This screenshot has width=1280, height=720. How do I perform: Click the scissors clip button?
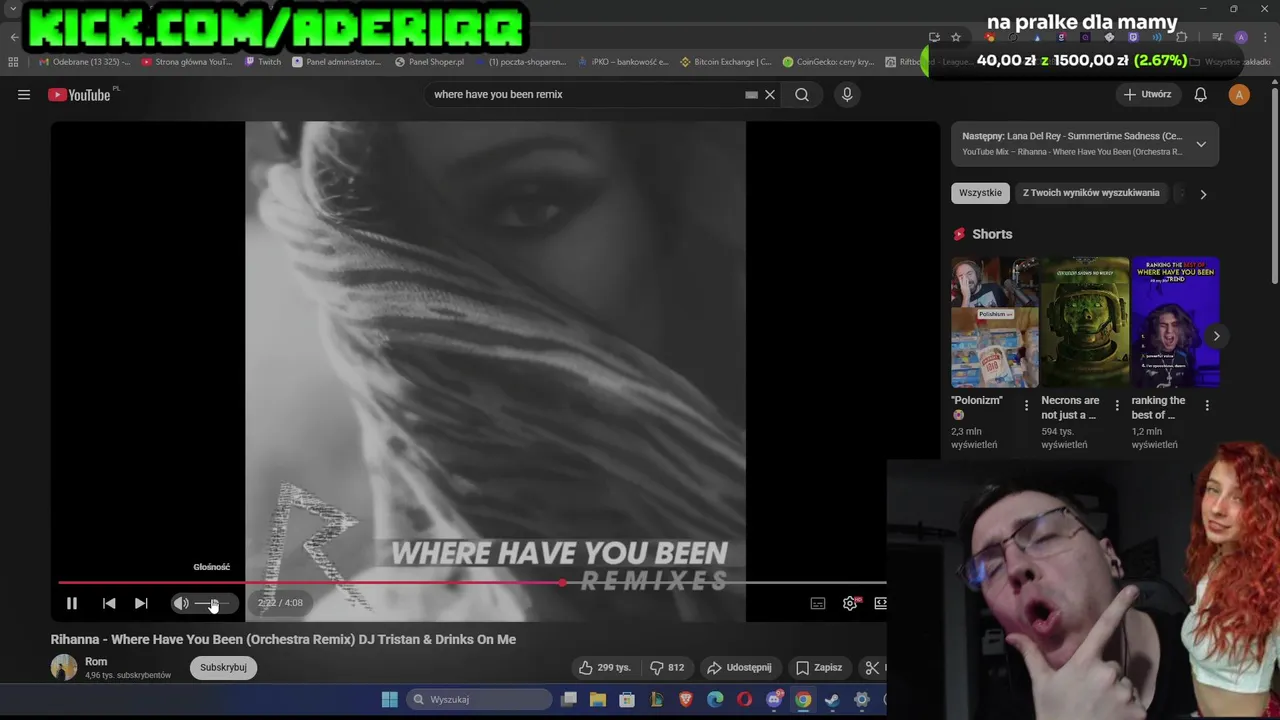872,667
